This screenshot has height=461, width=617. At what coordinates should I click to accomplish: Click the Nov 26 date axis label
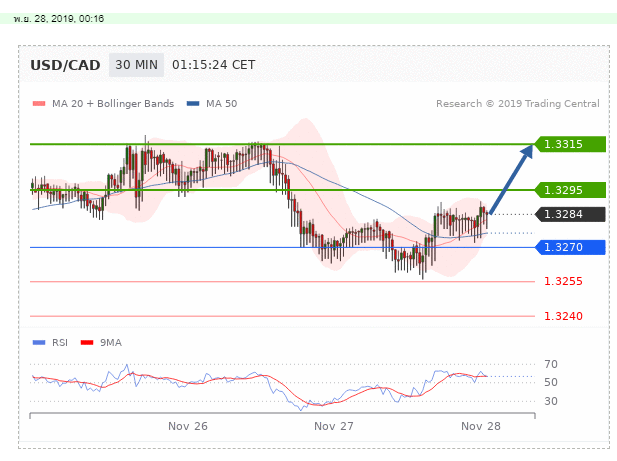188,426
